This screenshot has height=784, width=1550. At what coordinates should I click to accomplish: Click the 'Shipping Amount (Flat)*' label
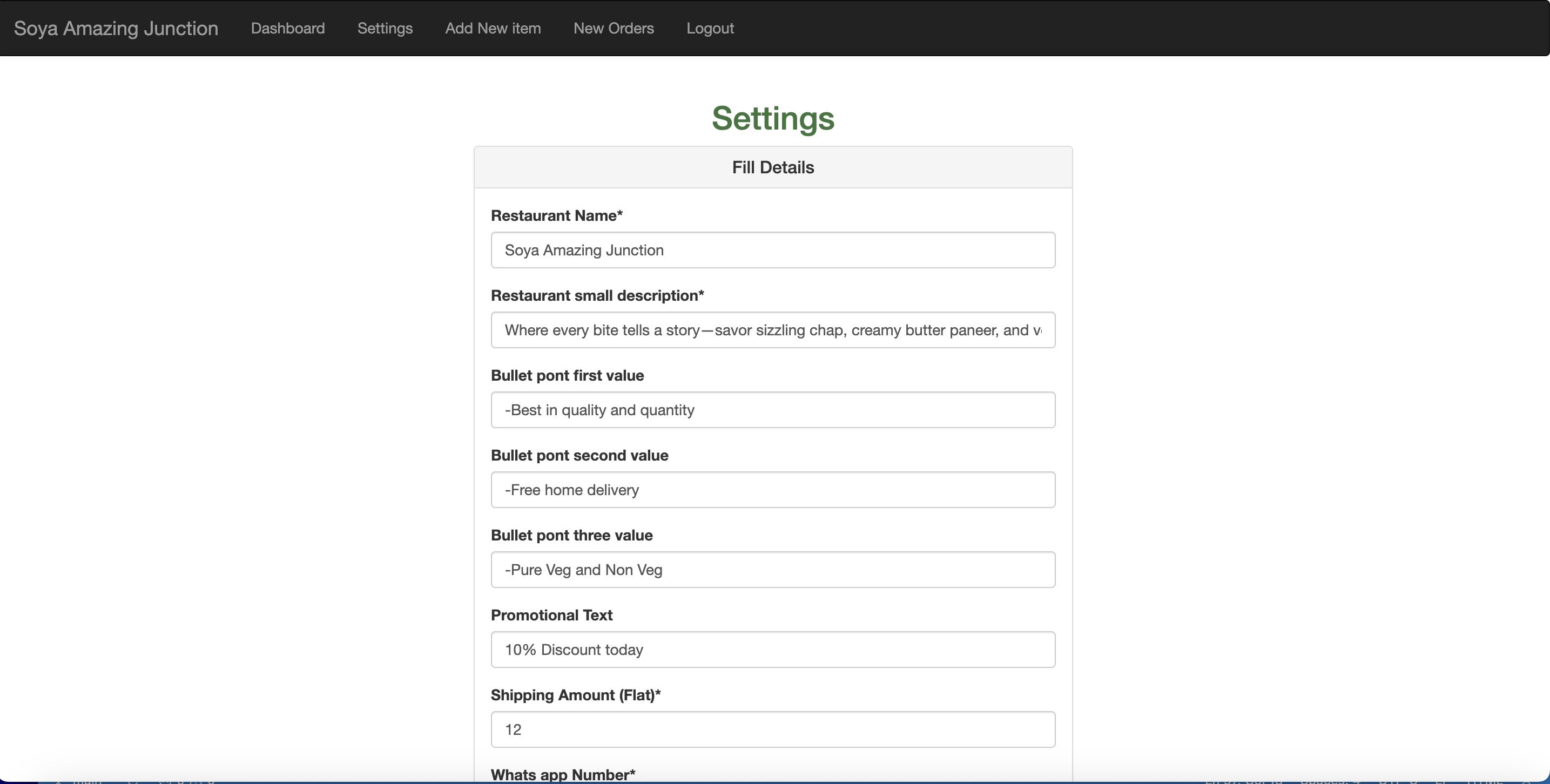pyautogui.click(x=575, y=695)
